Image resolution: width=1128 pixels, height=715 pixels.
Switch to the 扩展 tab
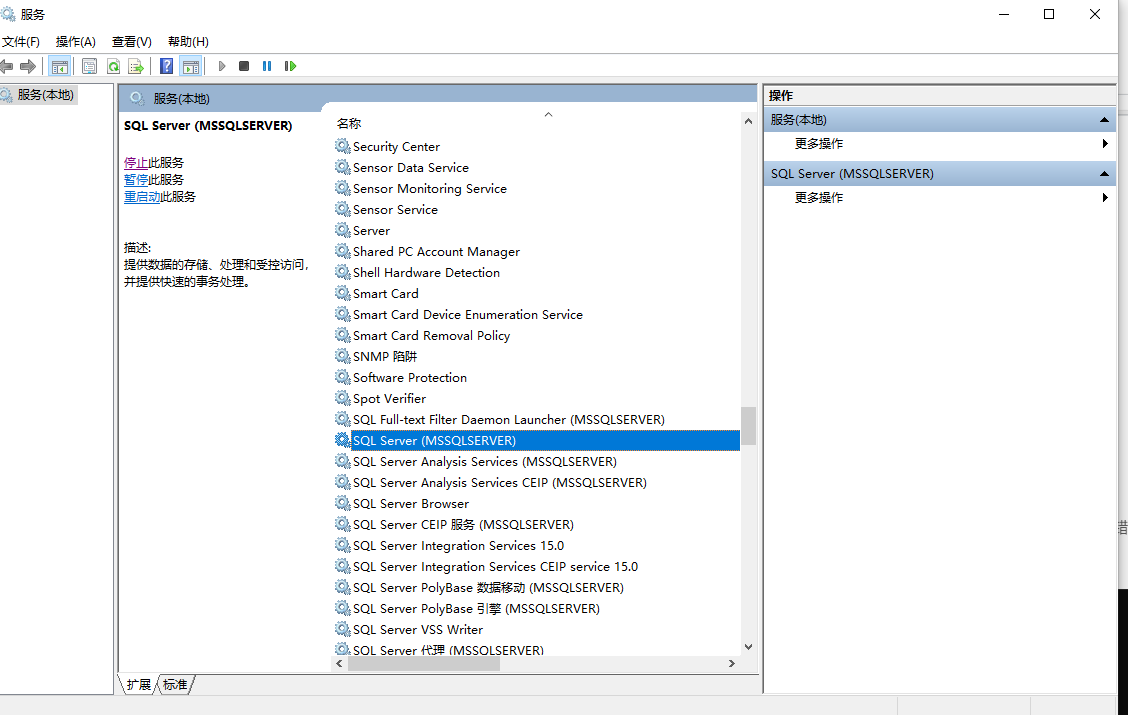138,684
